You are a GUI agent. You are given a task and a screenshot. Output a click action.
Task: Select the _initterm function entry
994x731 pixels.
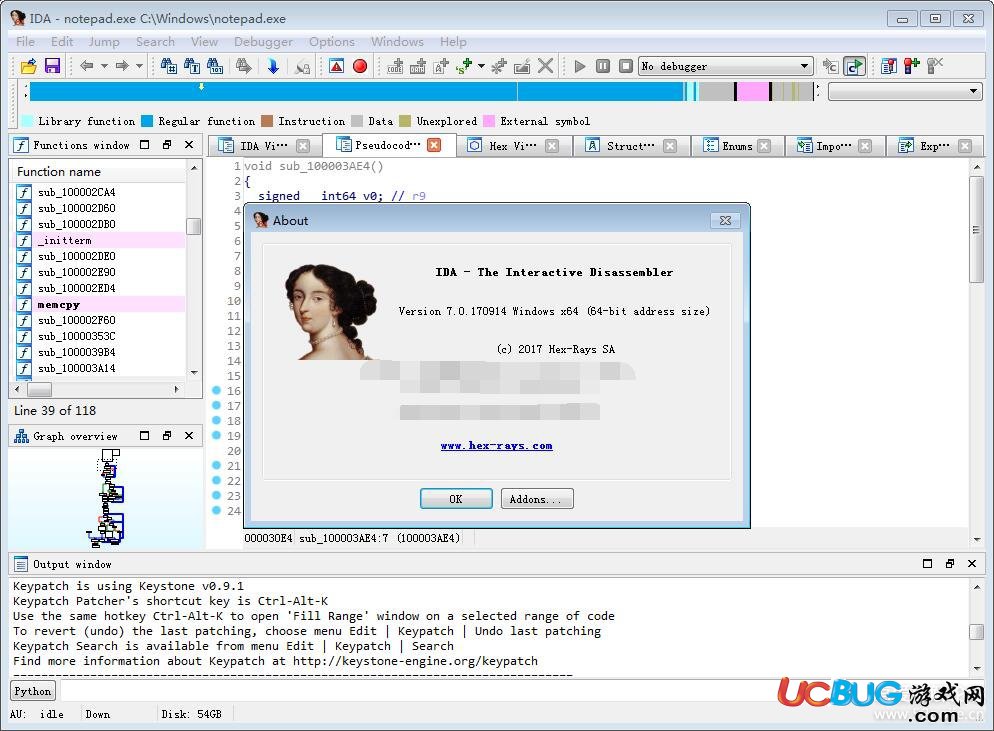pyautogui.click(x=100, y=240)
